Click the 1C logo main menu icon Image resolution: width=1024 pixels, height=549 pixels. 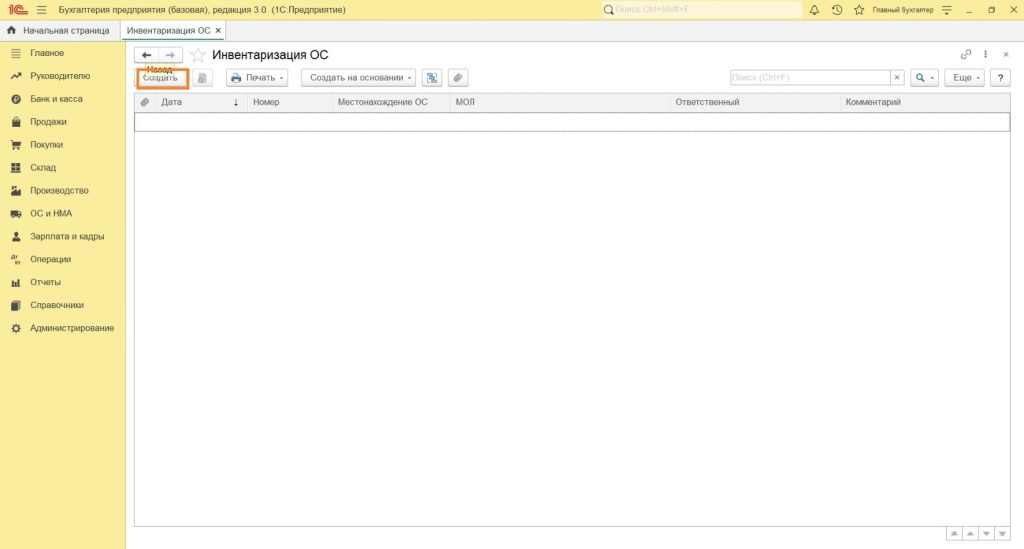17,10
